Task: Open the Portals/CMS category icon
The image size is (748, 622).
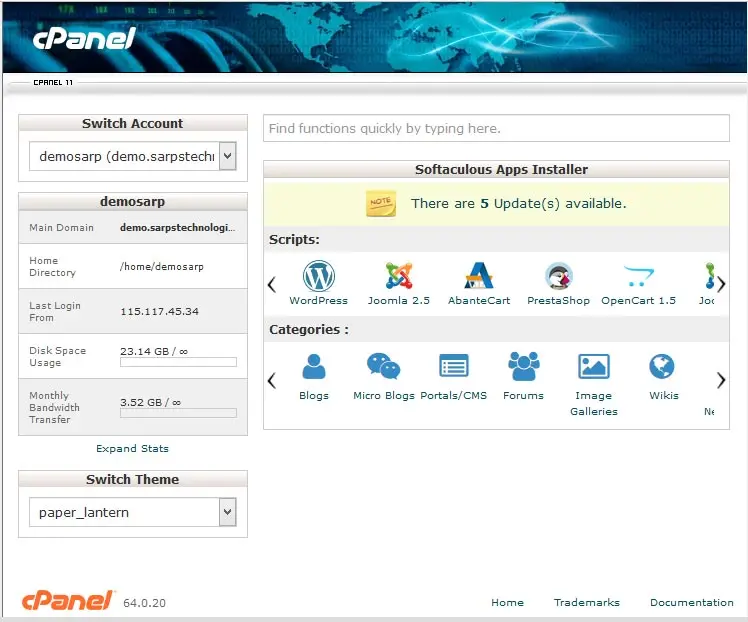Action: (x=453, y=368)
